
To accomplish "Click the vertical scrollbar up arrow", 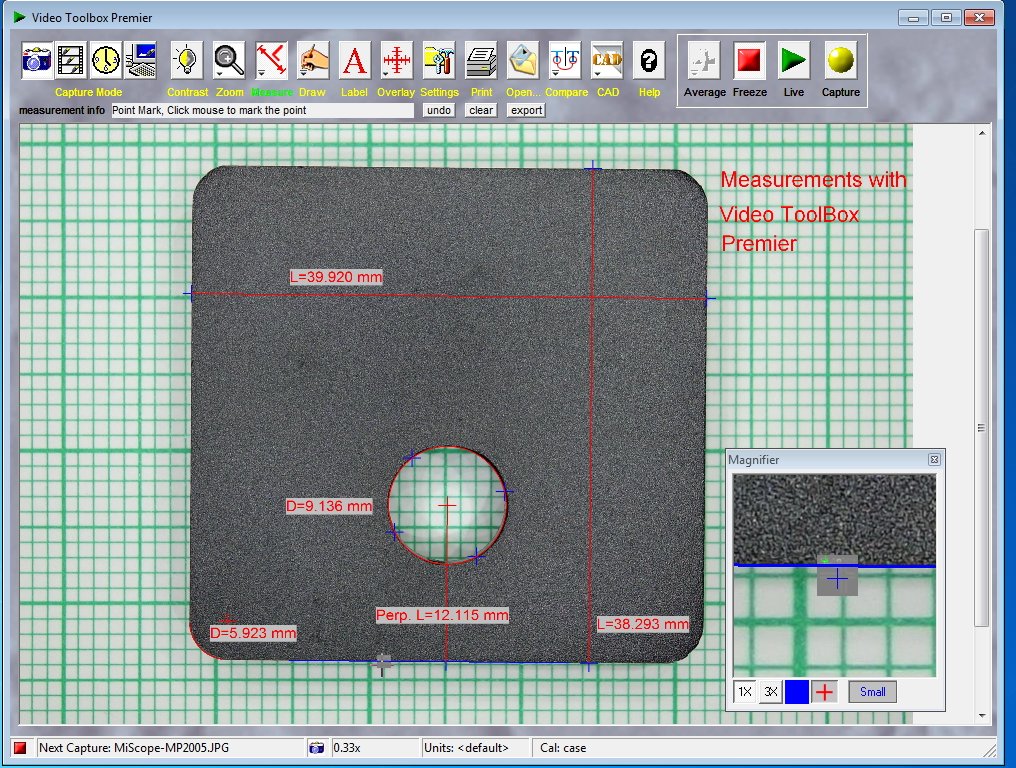I will (x=982, y=133).
